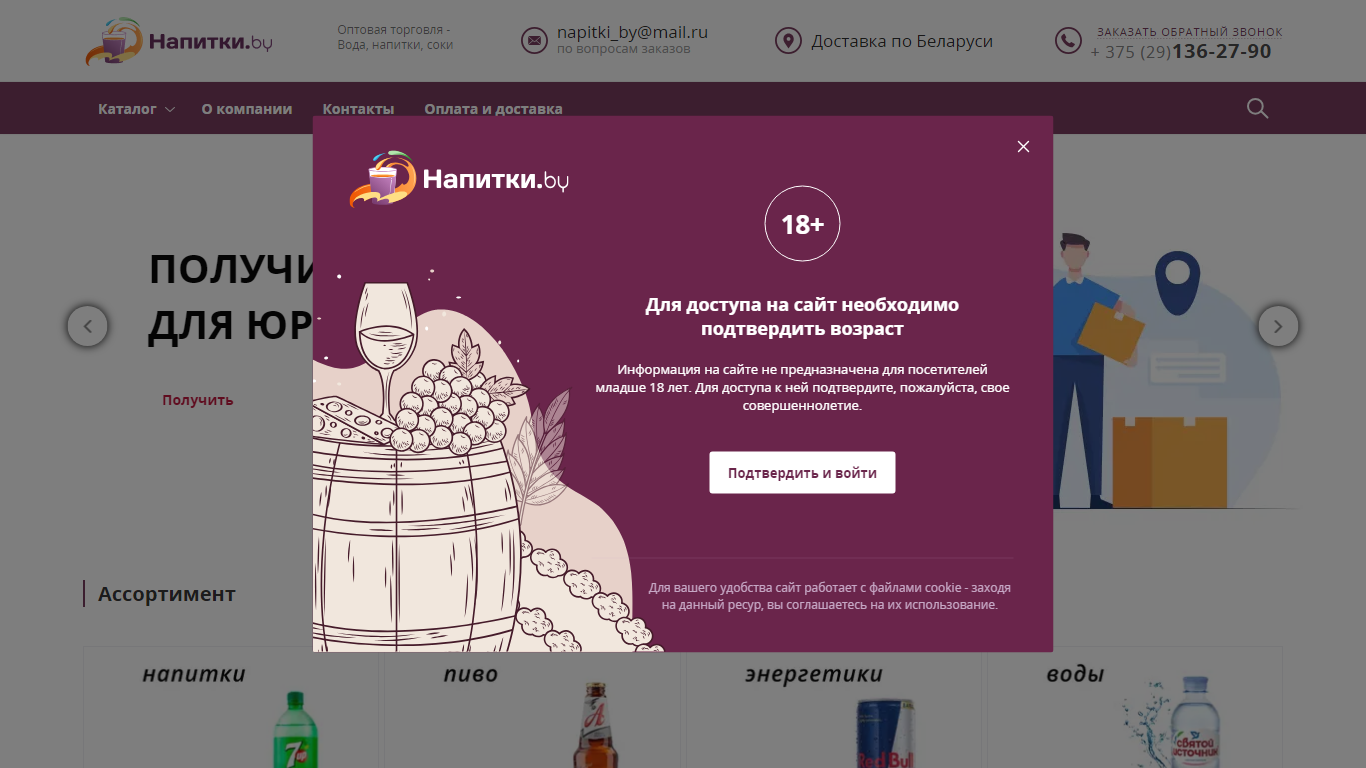Click the Получить link on banner
The height and width of the screenshot is (768, 1366).
coord(198,400)
